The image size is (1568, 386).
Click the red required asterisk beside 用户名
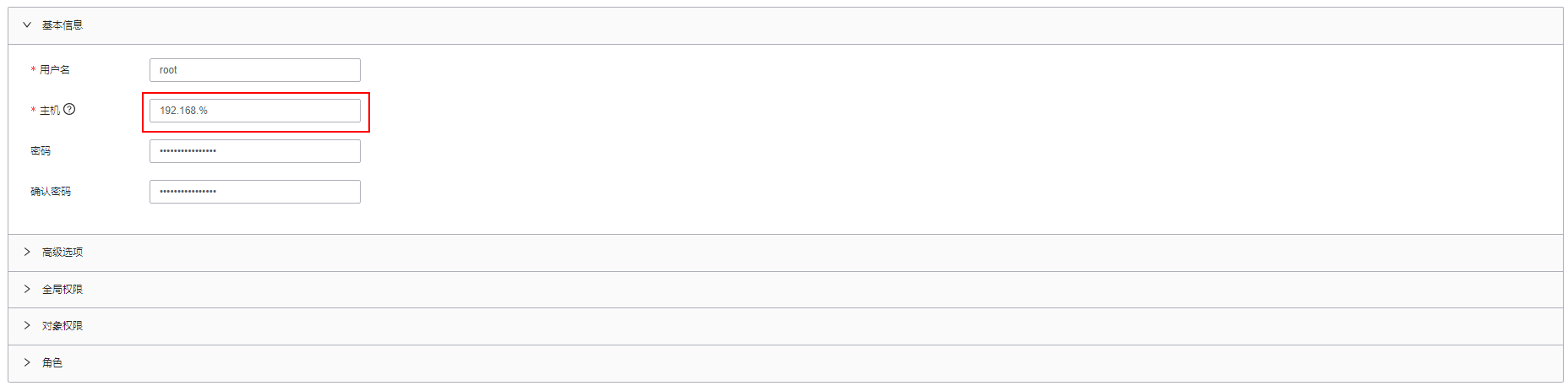click(33, 70)
